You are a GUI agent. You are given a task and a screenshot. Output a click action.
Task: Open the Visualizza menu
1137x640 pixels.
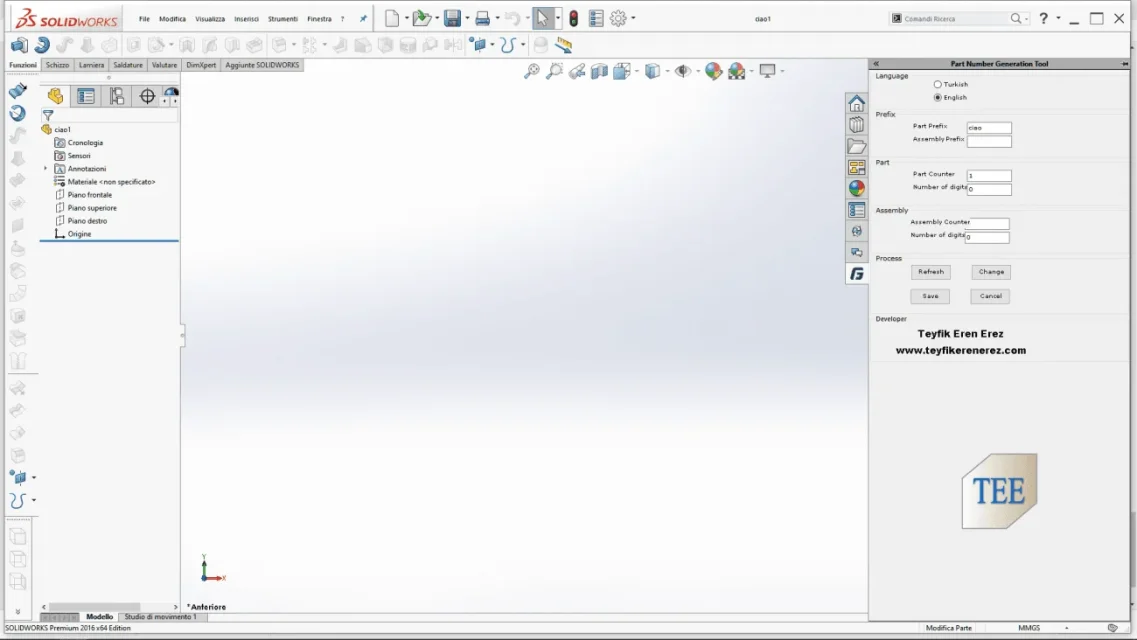click(210, 19)
